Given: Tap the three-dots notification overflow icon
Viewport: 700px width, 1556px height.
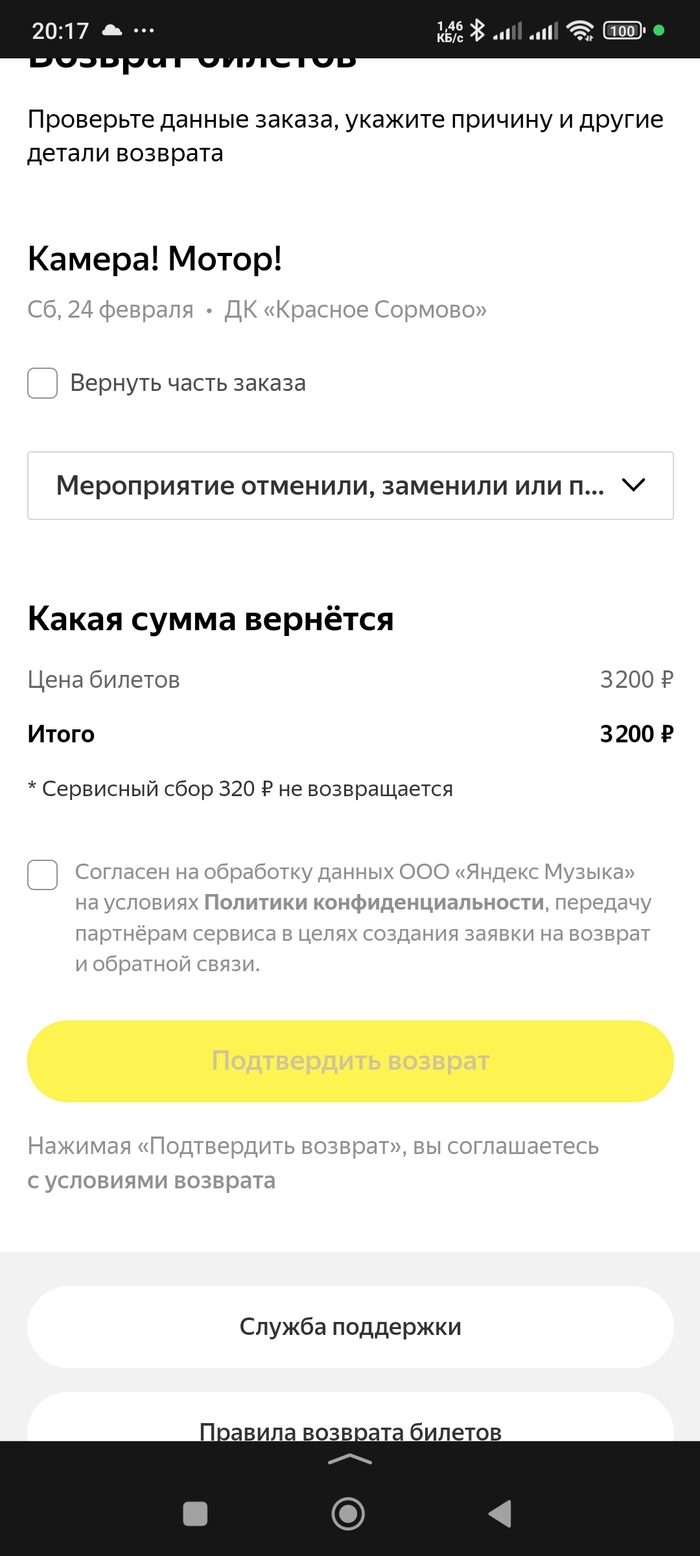Looking at the screenshot, I should [x=144, y=31].
